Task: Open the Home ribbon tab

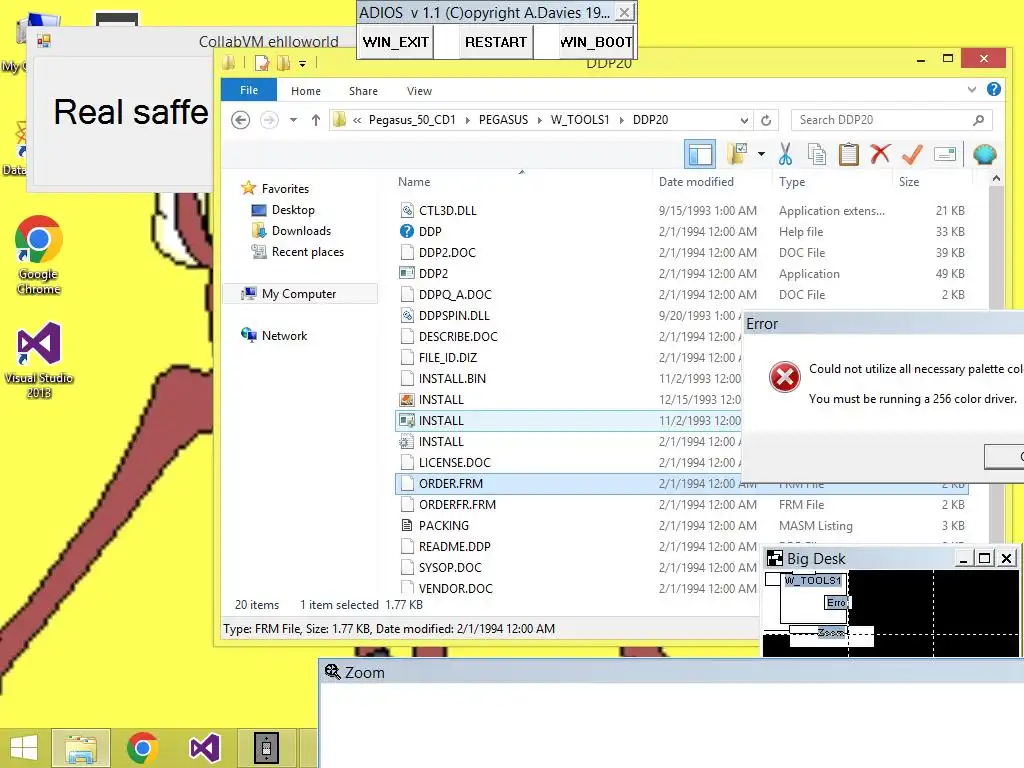Action: (x=306, y=91)
